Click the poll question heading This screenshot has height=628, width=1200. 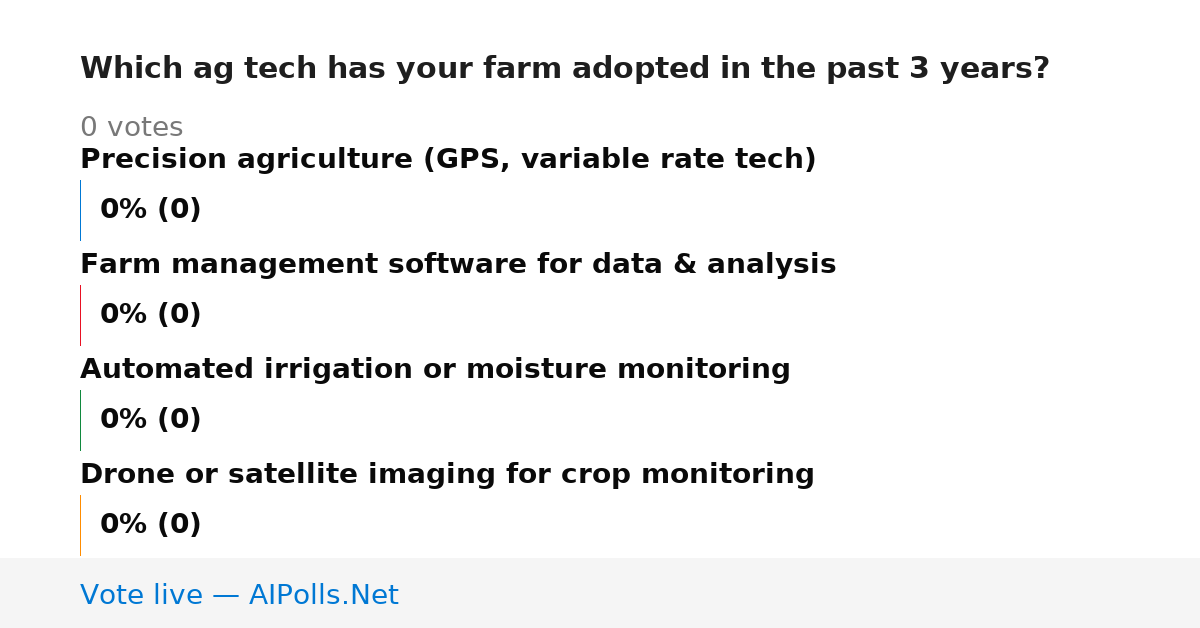coord(565,69)
